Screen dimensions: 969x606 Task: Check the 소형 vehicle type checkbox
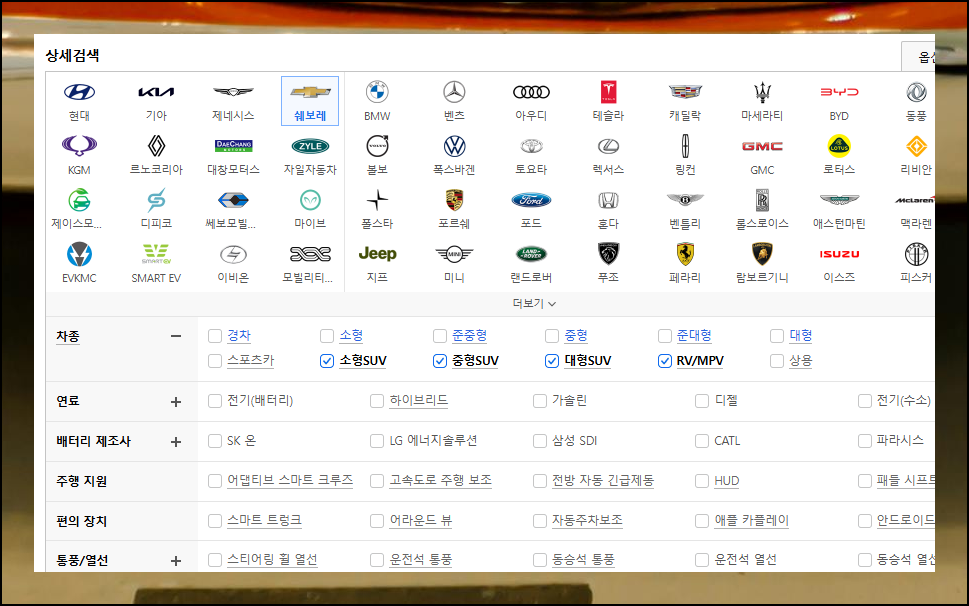(x=327, y=336)
